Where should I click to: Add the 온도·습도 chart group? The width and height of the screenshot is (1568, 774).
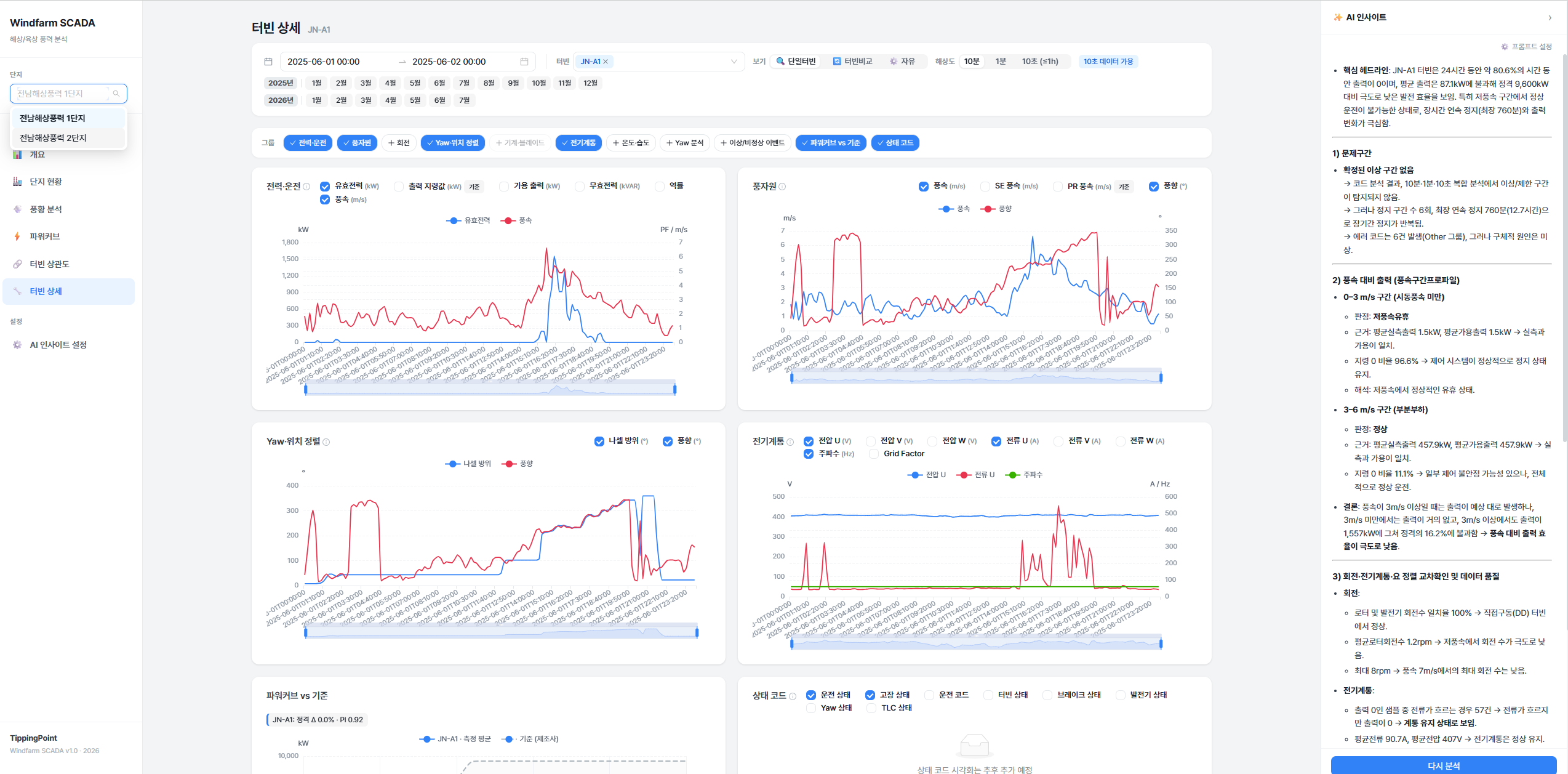[x=631, y=143]
